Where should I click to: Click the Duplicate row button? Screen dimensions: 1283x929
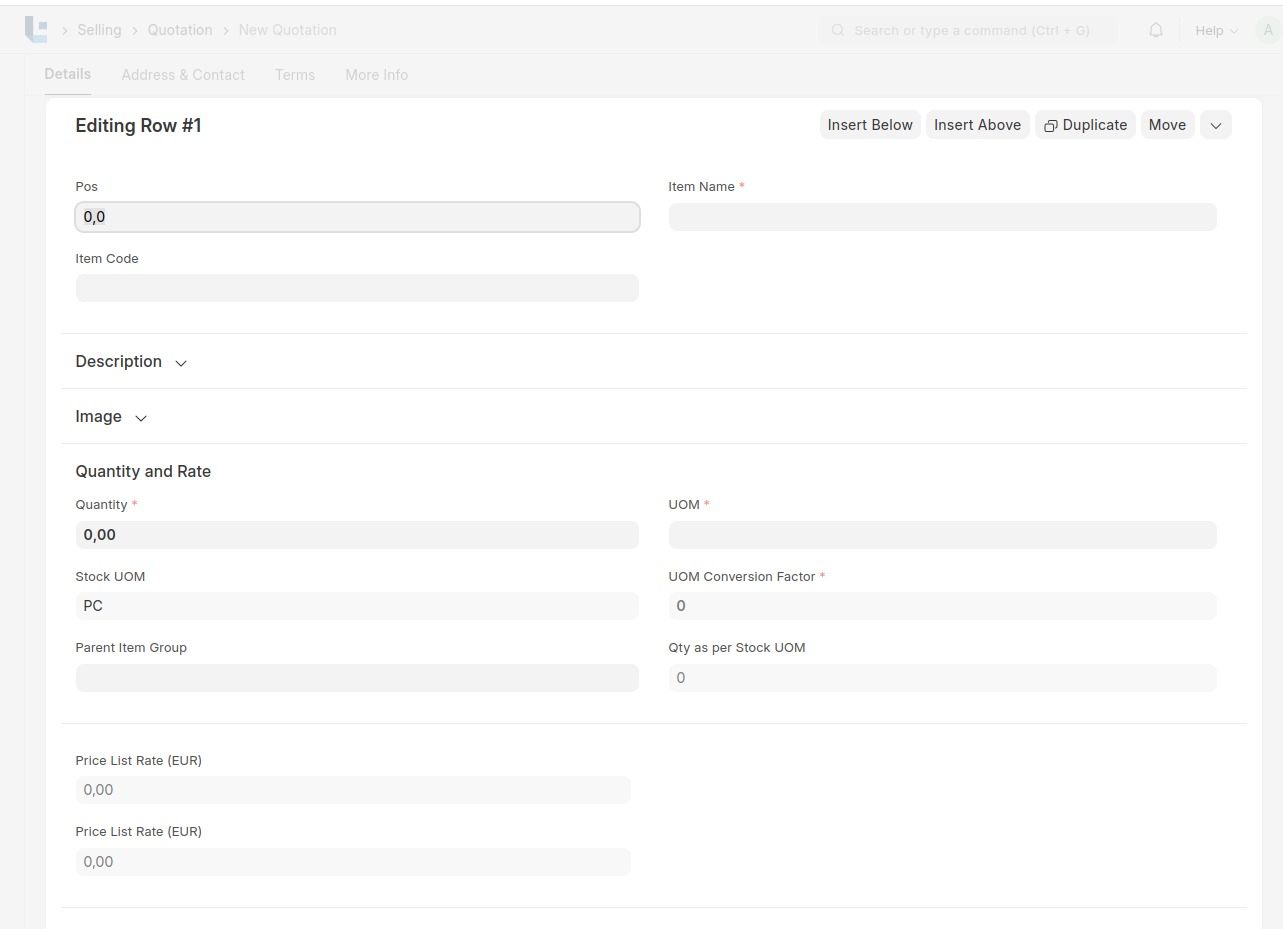[1085, 125]
